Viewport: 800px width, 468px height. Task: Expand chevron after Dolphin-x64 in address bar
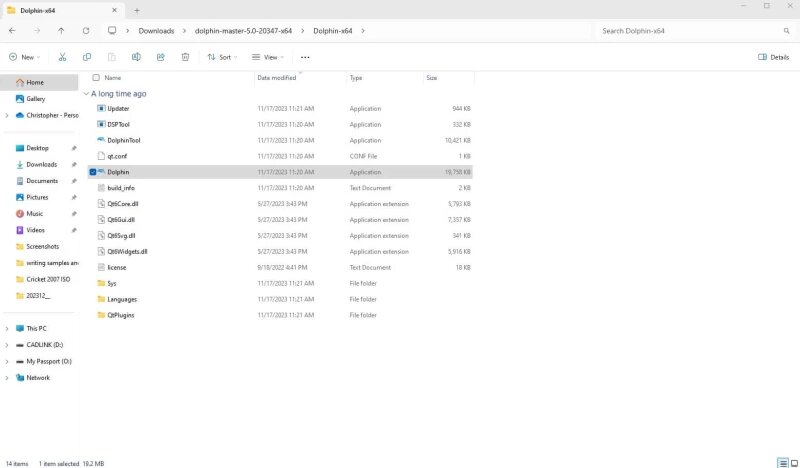(x=363, y=31)
